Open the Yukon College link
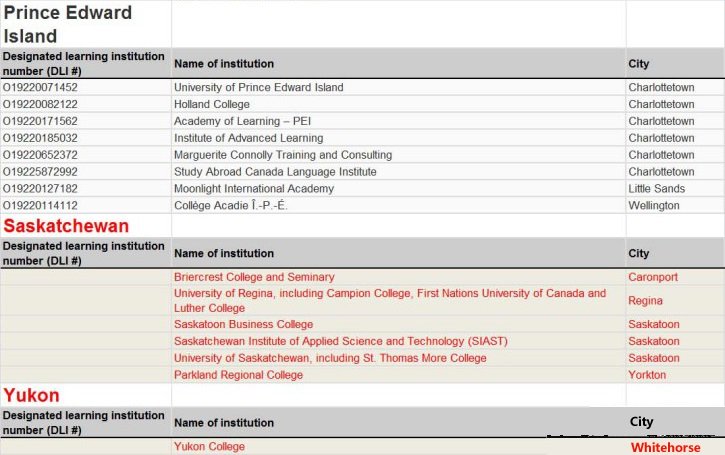This screenshot has width=725, height=455. click(x=209, y=447)
